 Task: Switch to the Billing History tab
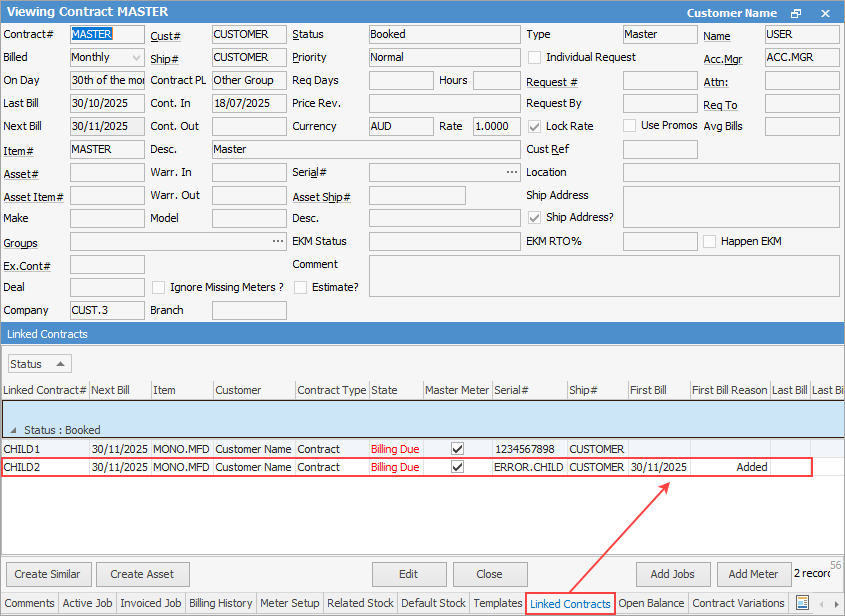click(x=221, y=603)
